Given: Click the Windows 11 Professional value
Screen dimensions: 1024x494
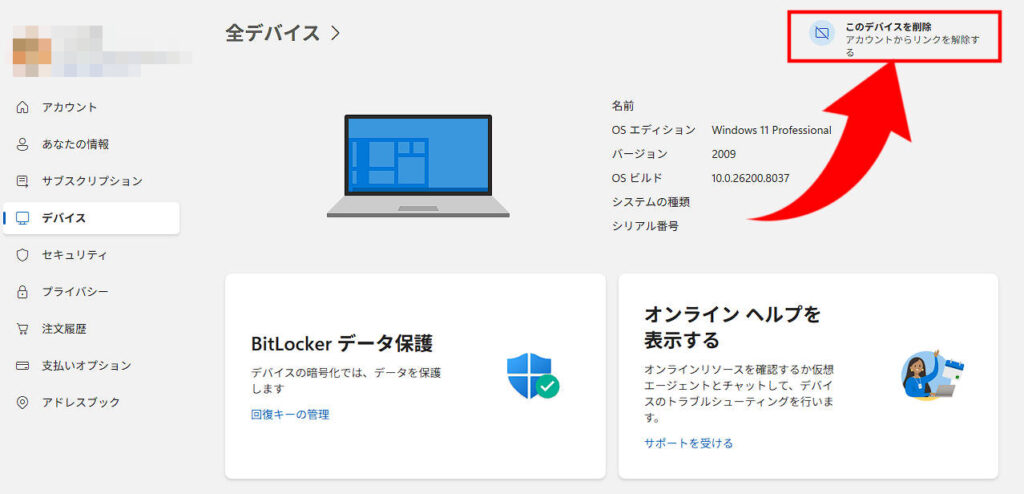Looking at the screenshot, I should tap(771, 130).
